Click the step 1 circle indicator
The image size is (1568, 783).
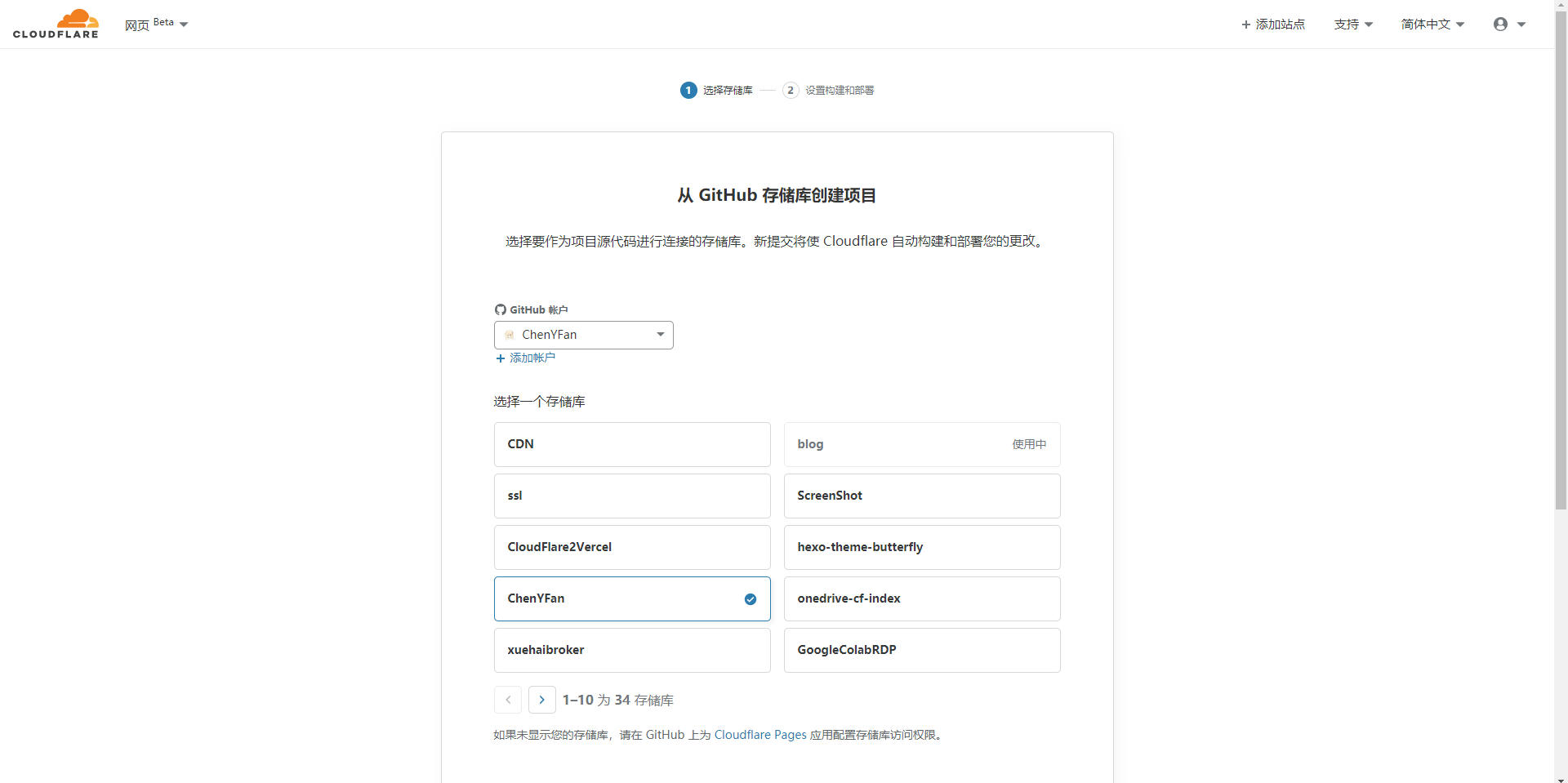(x=688, y=90)
